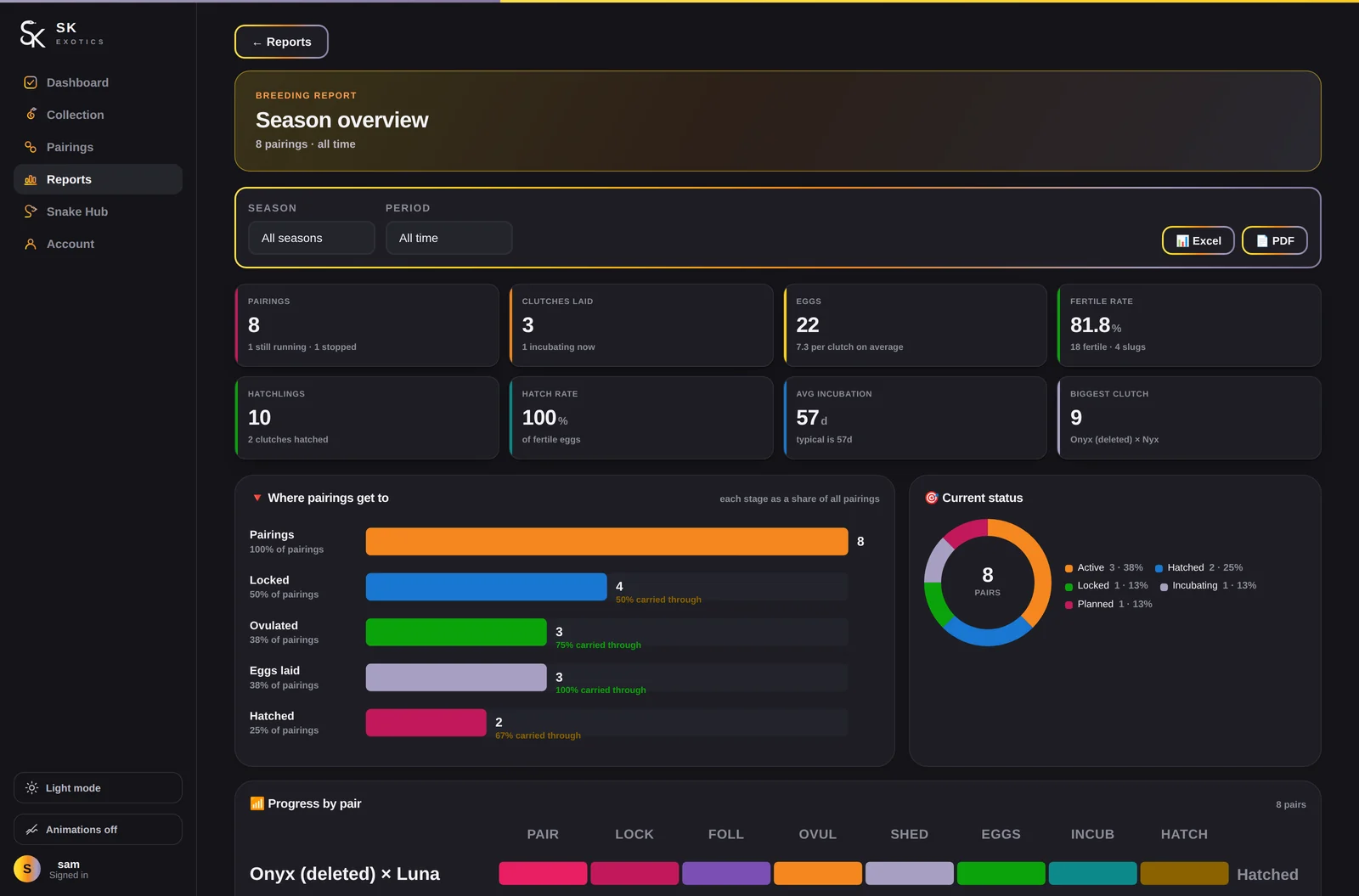Switch to Light mode
The width and height of the screenshot is (1359, 896).
[98, 788]
